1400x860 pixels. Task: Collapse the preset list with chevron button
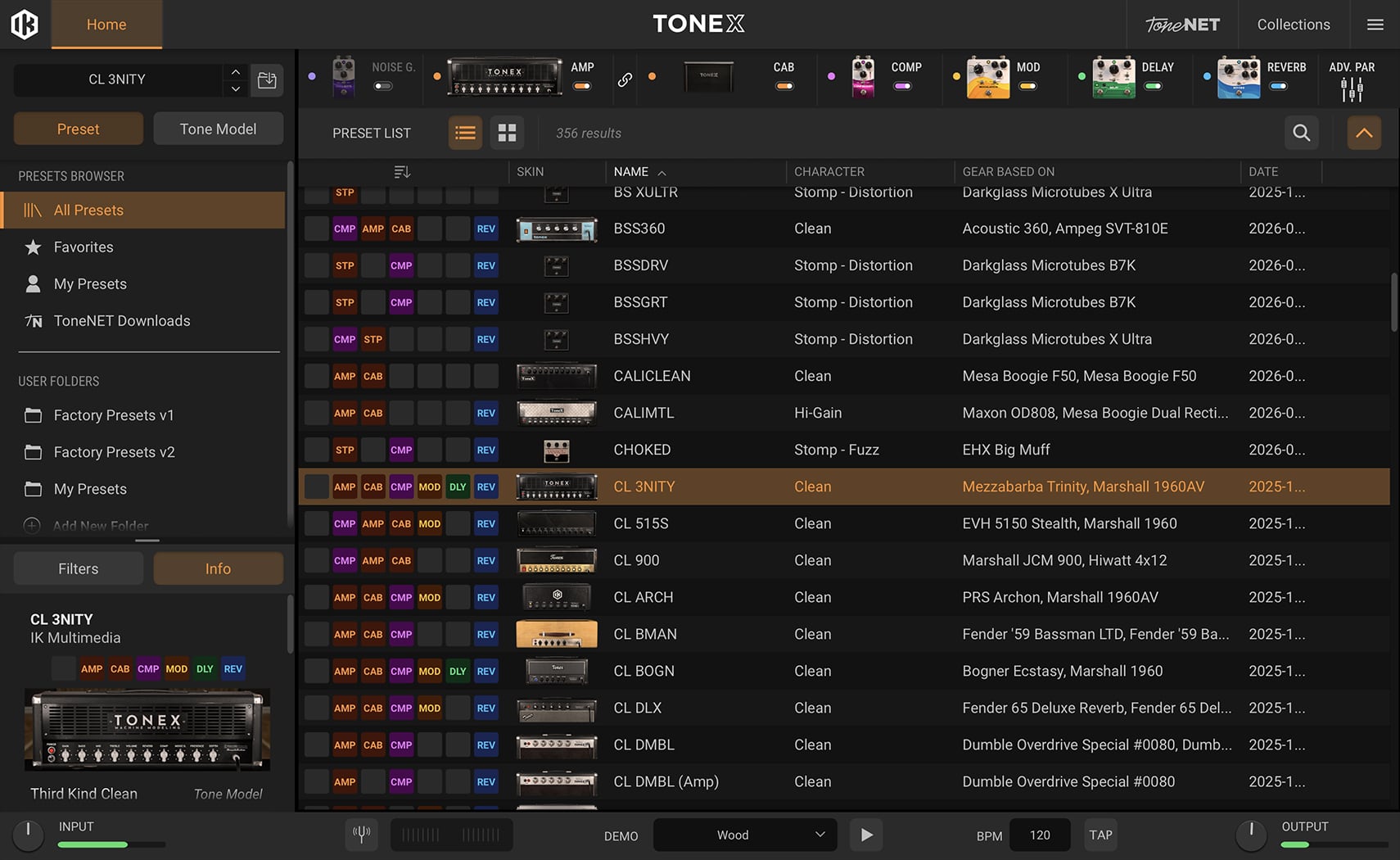tap(1364, 133)
